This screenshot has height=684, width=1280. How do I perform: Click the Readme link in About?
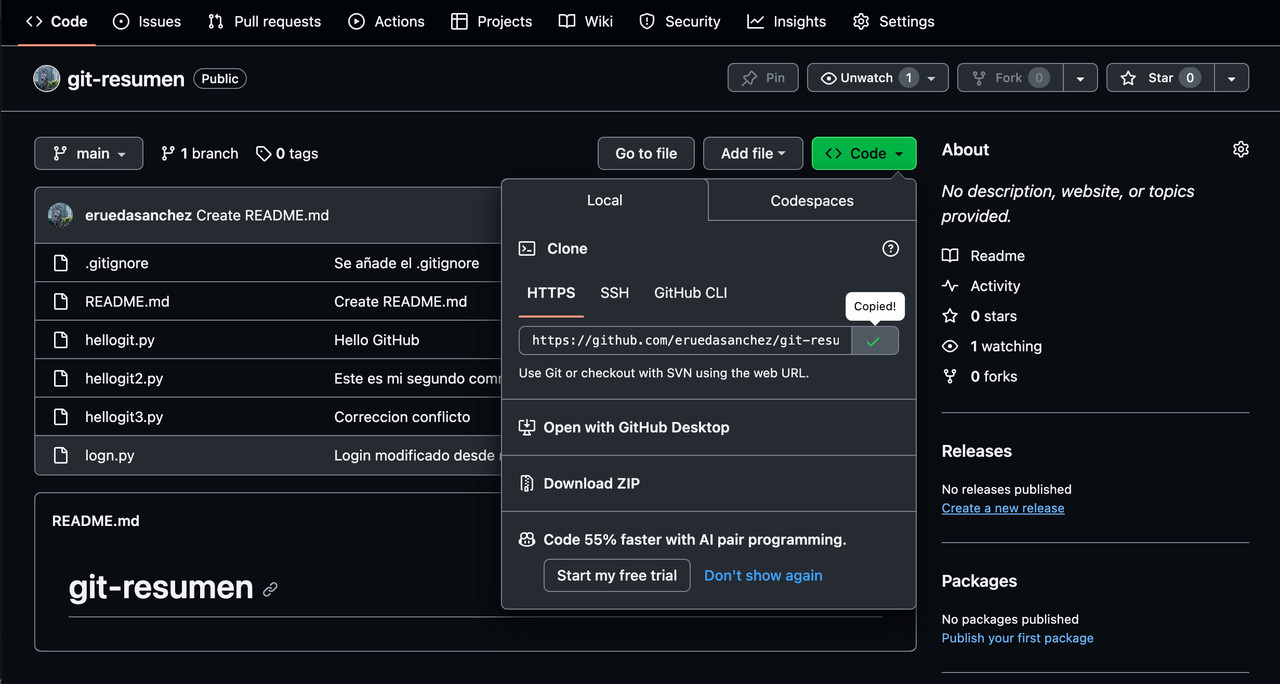(x=984, y=256)
